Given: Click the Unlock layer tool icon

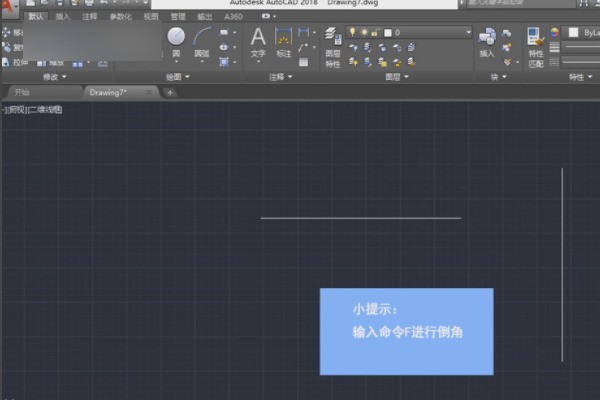Looking at the screenshot, I should [397, 62].
